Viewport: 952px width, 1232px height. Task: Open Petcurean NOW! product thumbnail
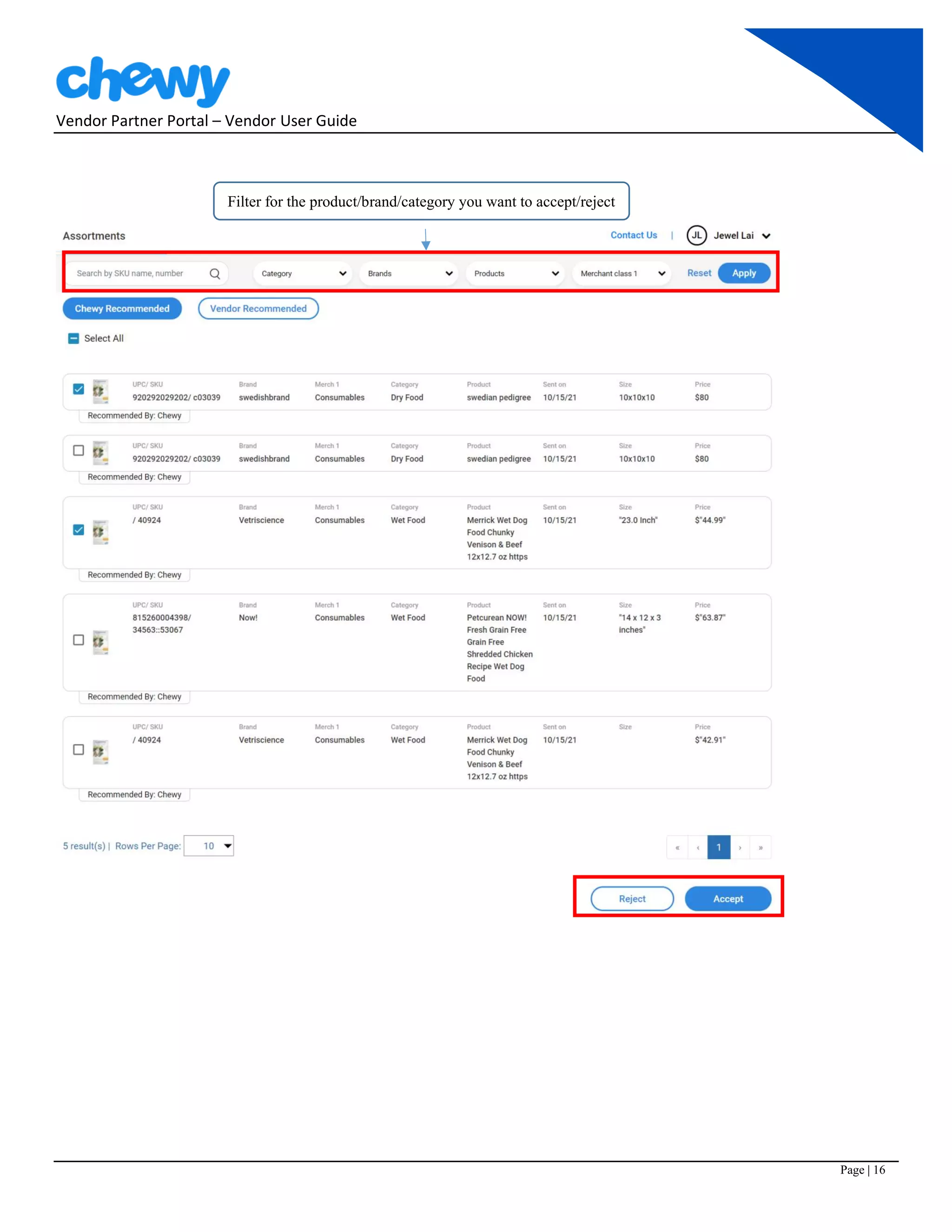[100, 642]
